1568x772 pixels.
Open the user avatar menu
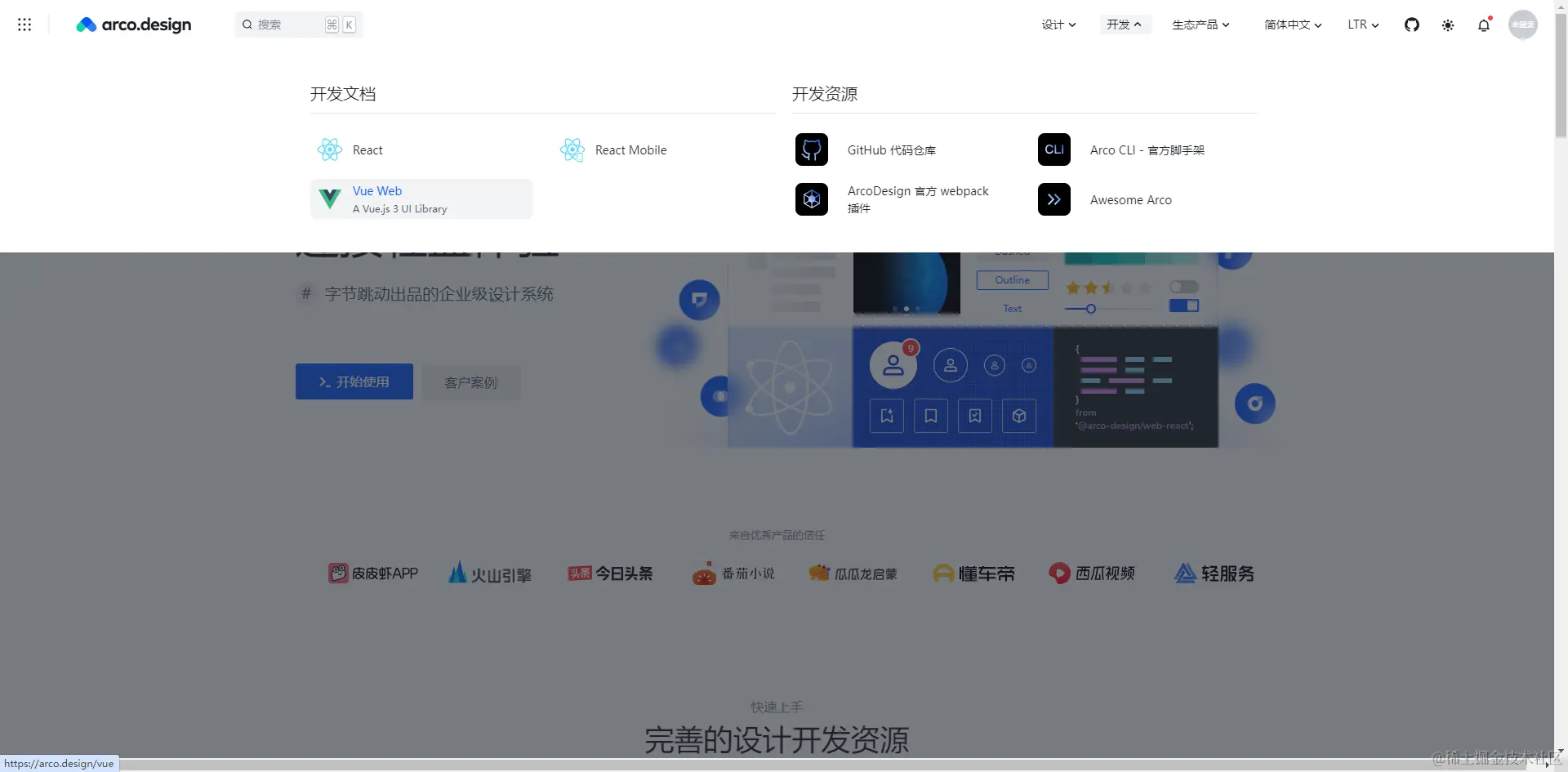click(1523, 25)
